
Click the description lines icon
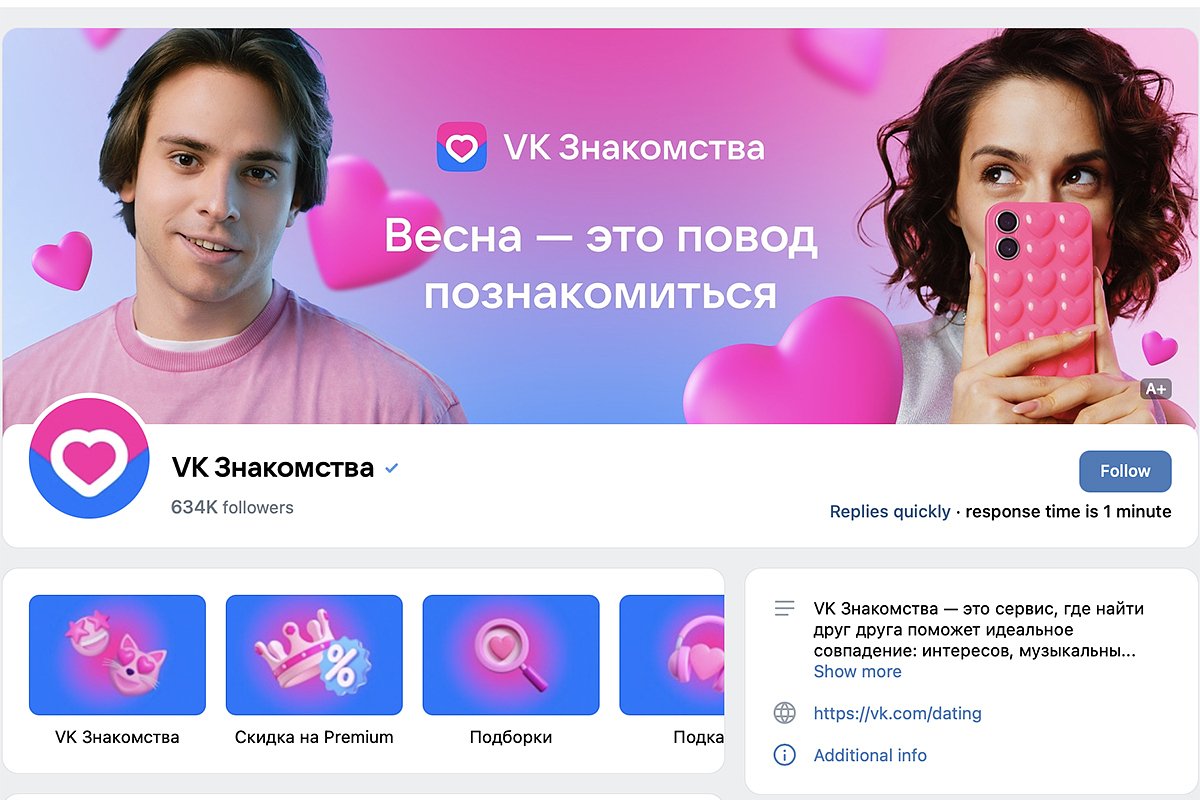point(785,608)
